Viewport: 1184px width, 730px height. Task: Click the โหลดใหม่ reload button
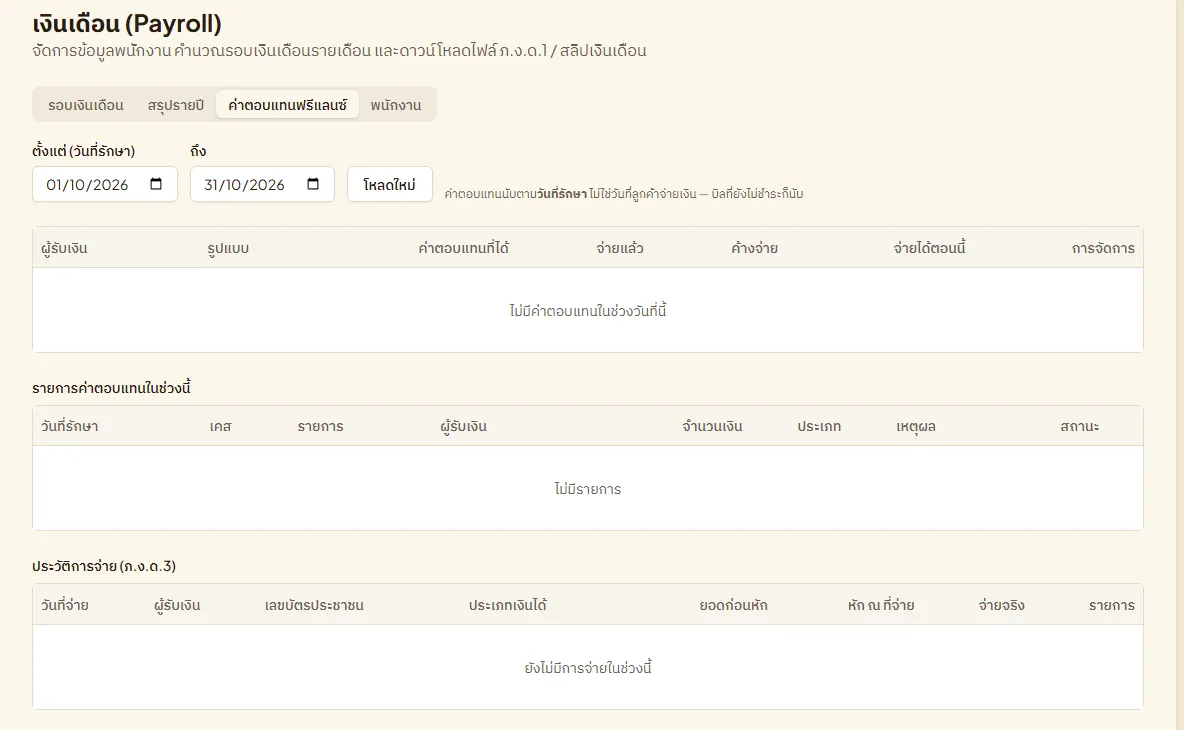(x=390, y=184)
